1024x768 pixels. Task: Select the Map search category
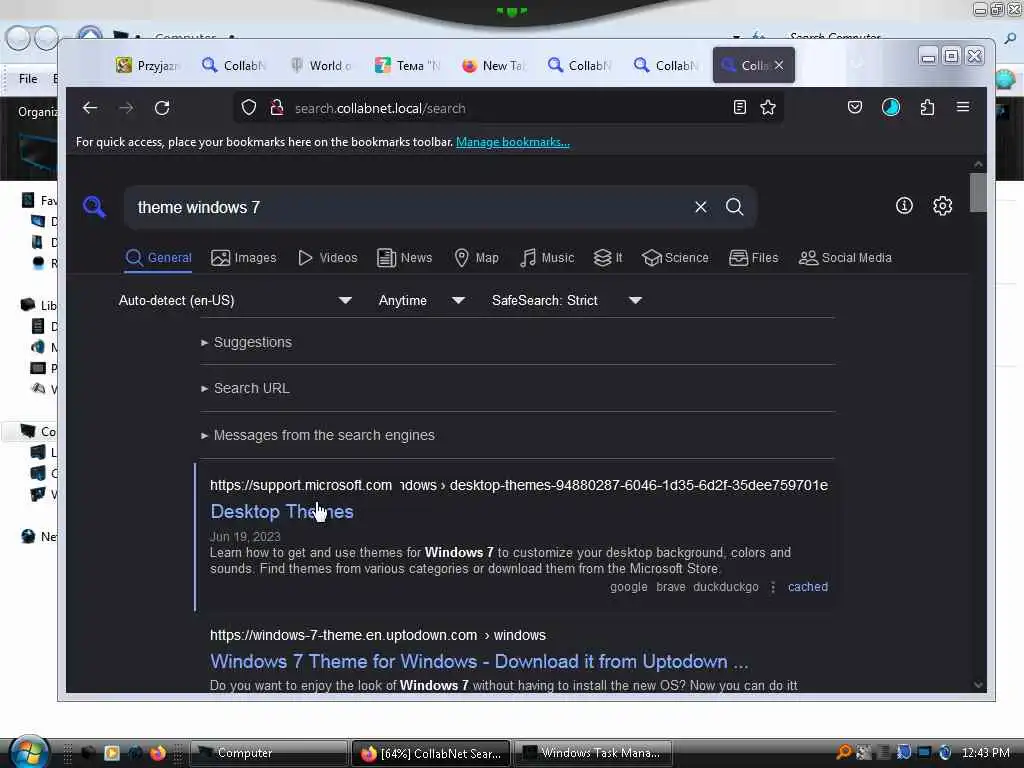(x=476, y=258)
